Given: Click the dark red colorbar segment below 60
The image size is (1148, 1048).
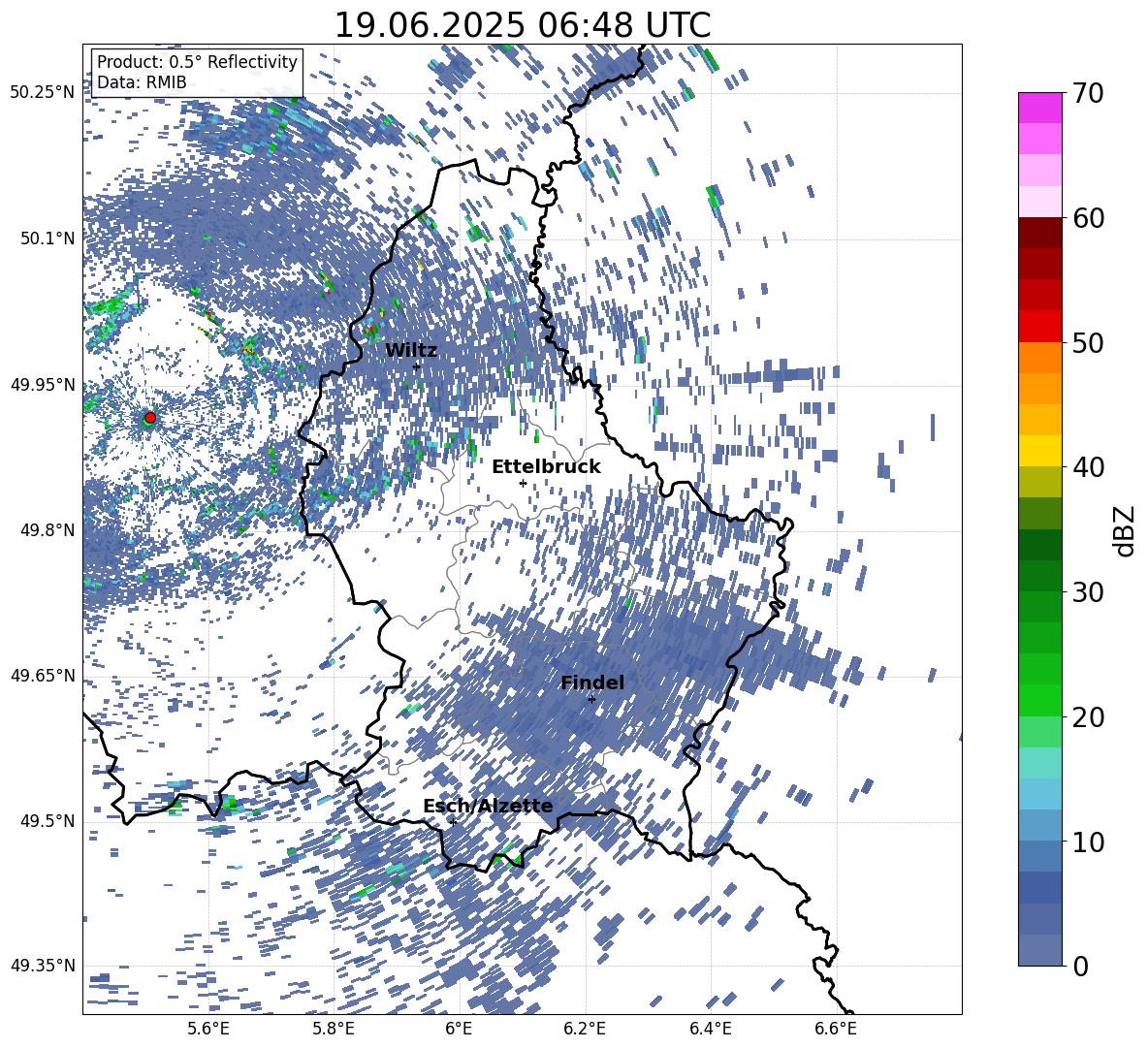Looking at the screenshot, I should 1039,233.
